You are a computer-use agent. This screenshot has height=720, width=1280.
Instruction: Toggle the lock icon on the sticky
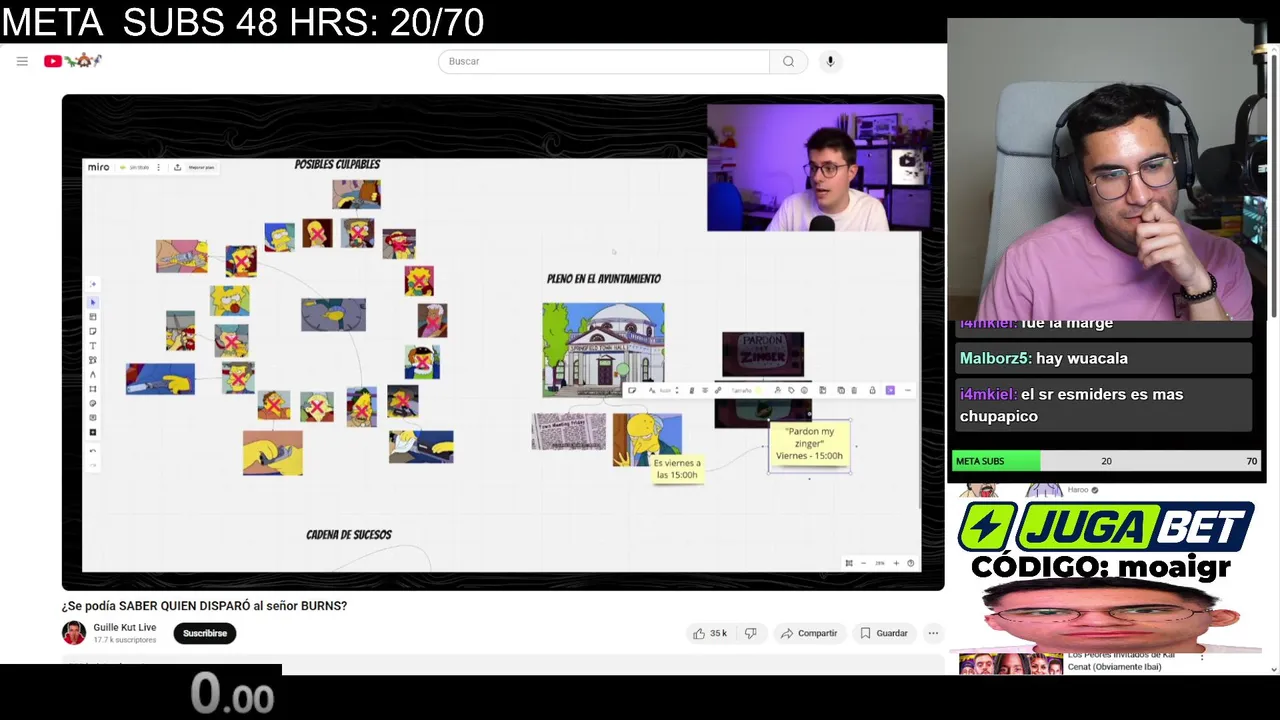click(x=872, y=390)
